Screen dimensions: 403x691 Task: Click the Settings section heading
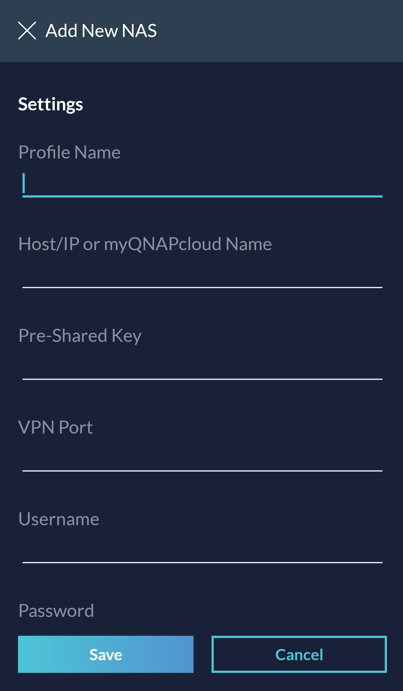tap(50, 104)
